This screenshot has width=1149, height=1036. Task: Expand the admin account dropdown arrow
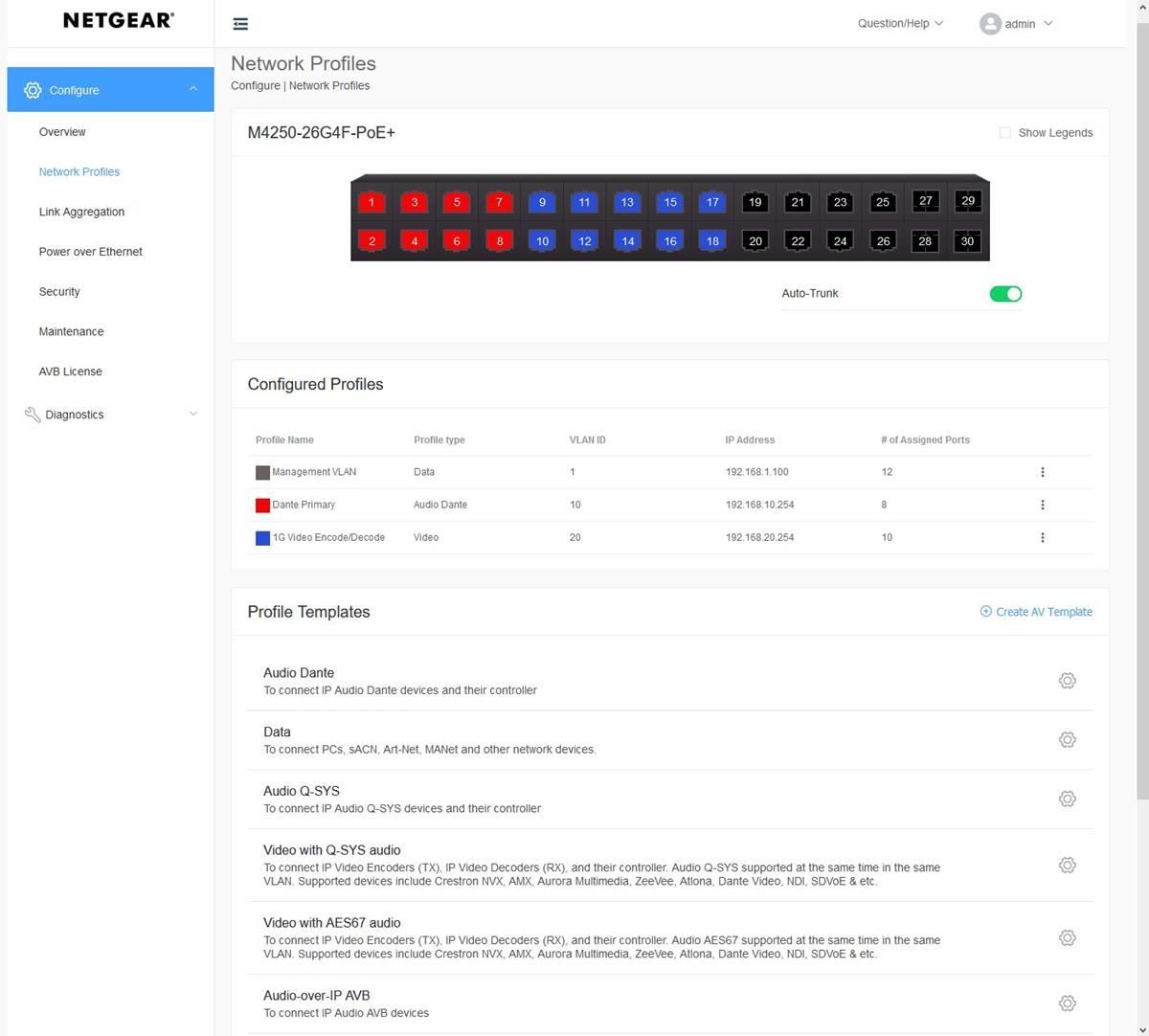[1048, 24]
